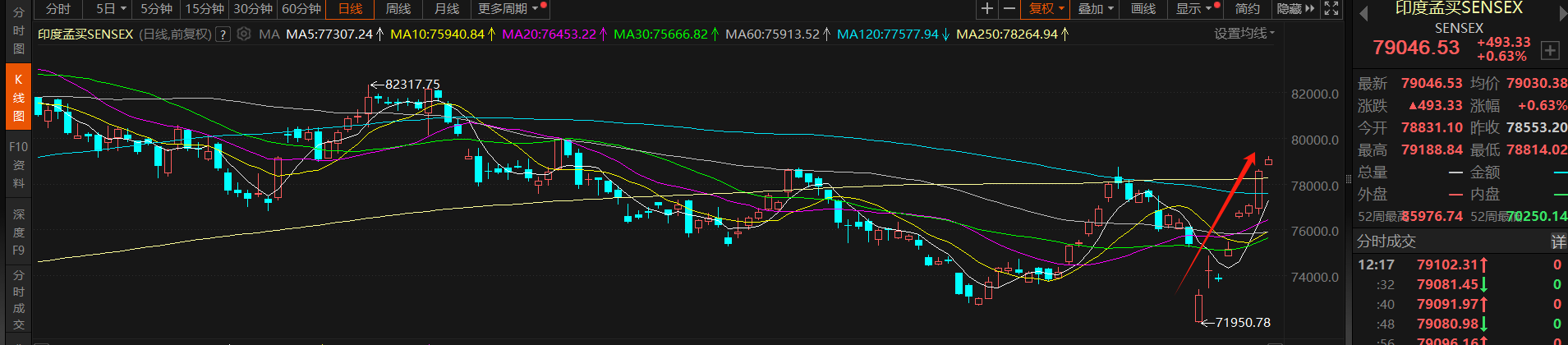
Task: Expand the 更多周期 period dropdown
Action: (x=508, y=9)
